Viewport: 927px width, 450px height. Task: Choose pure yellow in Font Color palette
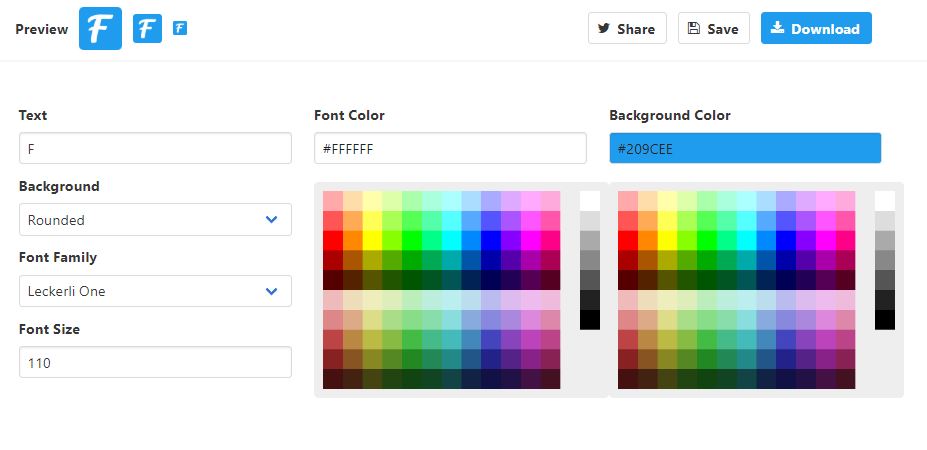coord(372,240)
